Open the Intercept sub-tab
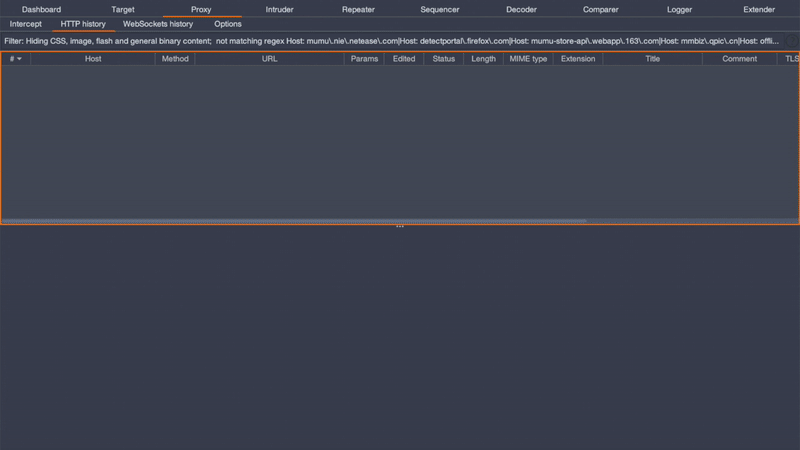This screenshot has width=800, height=450. [x=26, y=24]
